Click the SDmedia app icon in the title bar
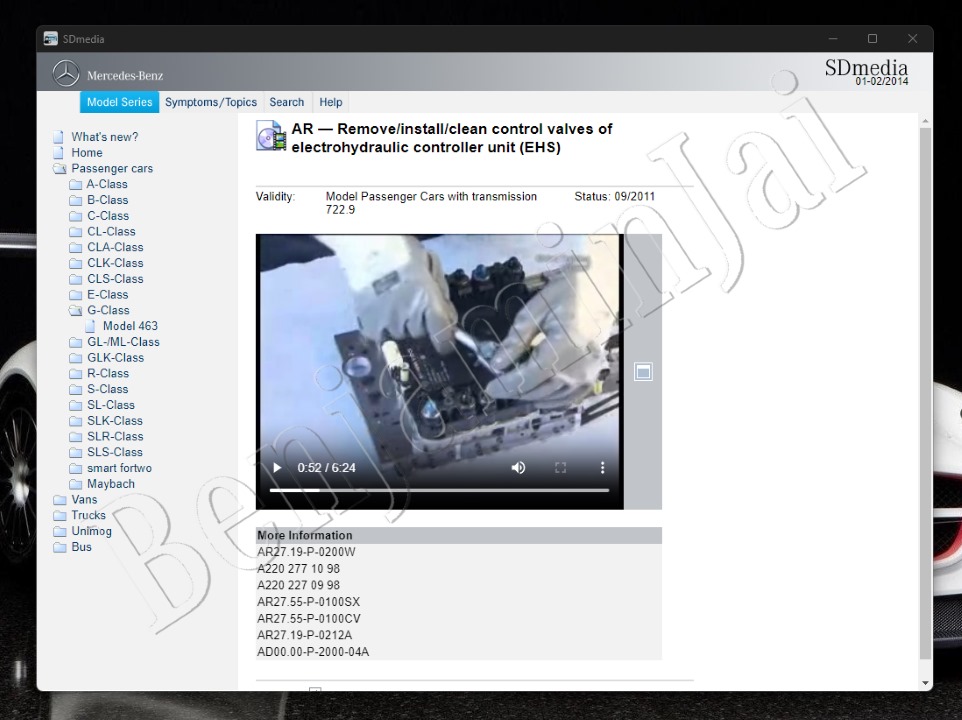Viewport: 962px width, 720px height. pyautogui.click(x=50, y=39)
